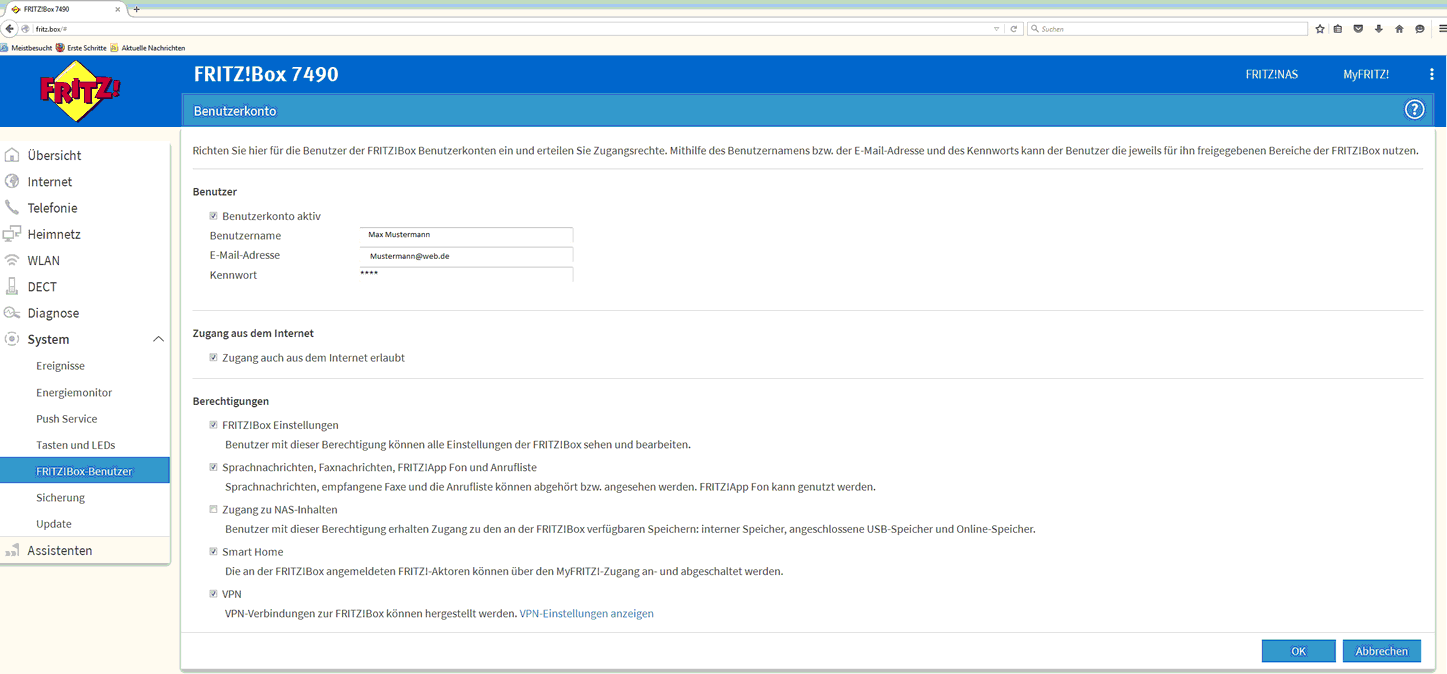Open Ereignisse in the System submenu

click(60, 366)
